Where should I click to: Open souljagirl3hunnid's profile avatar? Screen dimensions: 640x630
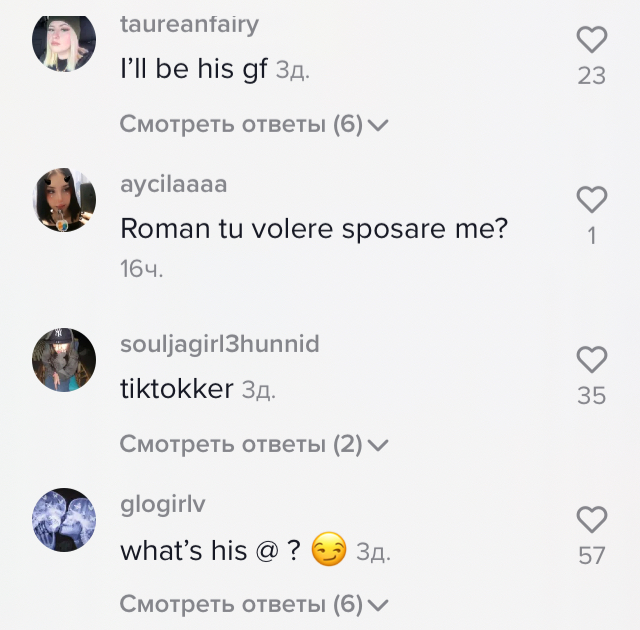[64, 360]
